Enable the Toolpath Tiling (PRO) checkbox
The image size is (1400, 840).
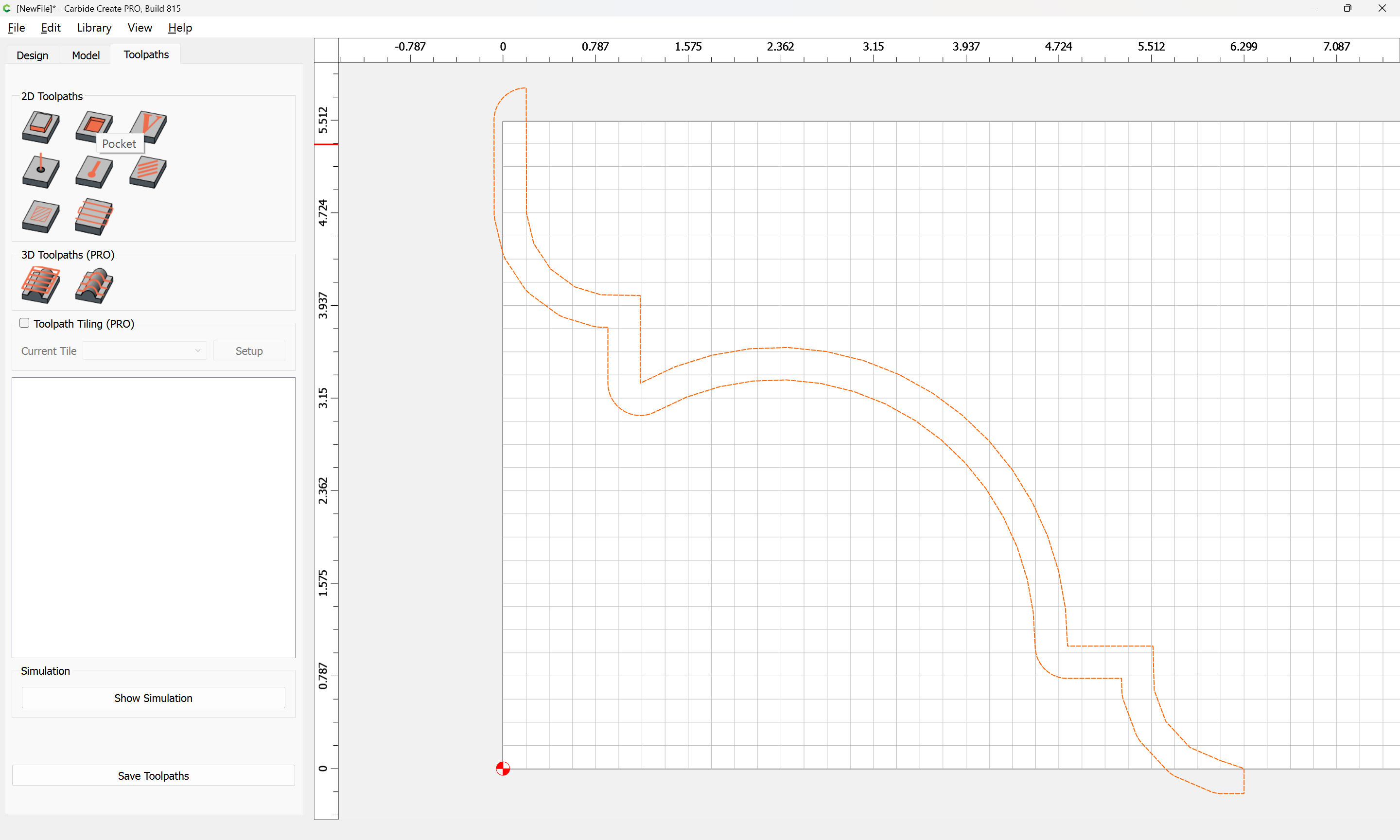(x=24, y=323)
